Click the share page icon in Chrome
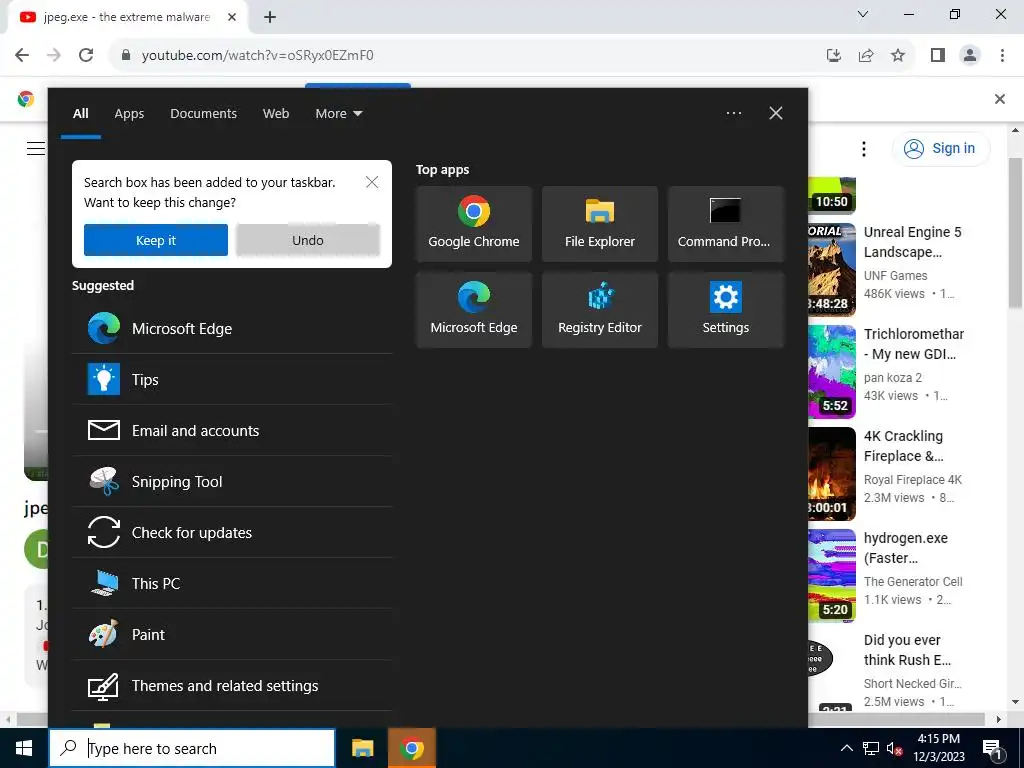The width and height of the screenshot is (1024, 768). (x=866, y=55)
